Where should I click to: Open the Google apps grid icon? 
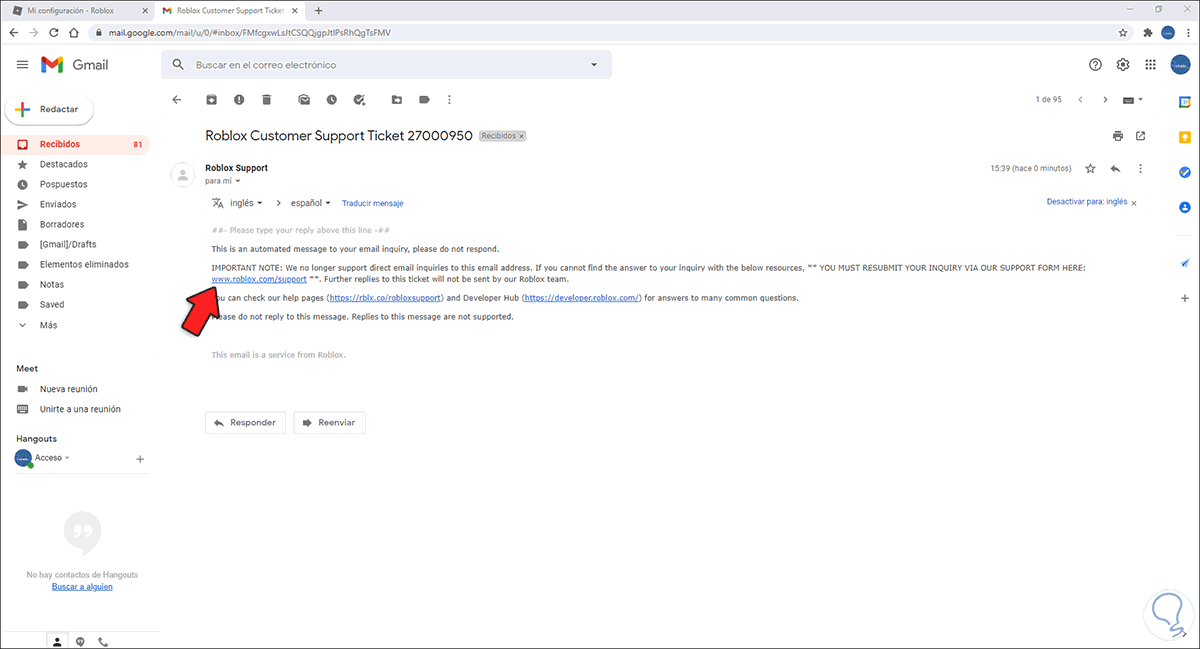tap(1151, 65)
